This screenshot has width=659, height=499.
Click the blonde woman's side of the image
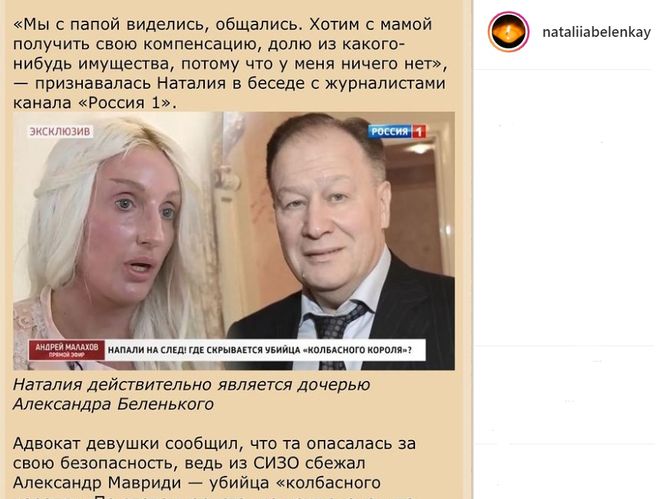(118, 241)
